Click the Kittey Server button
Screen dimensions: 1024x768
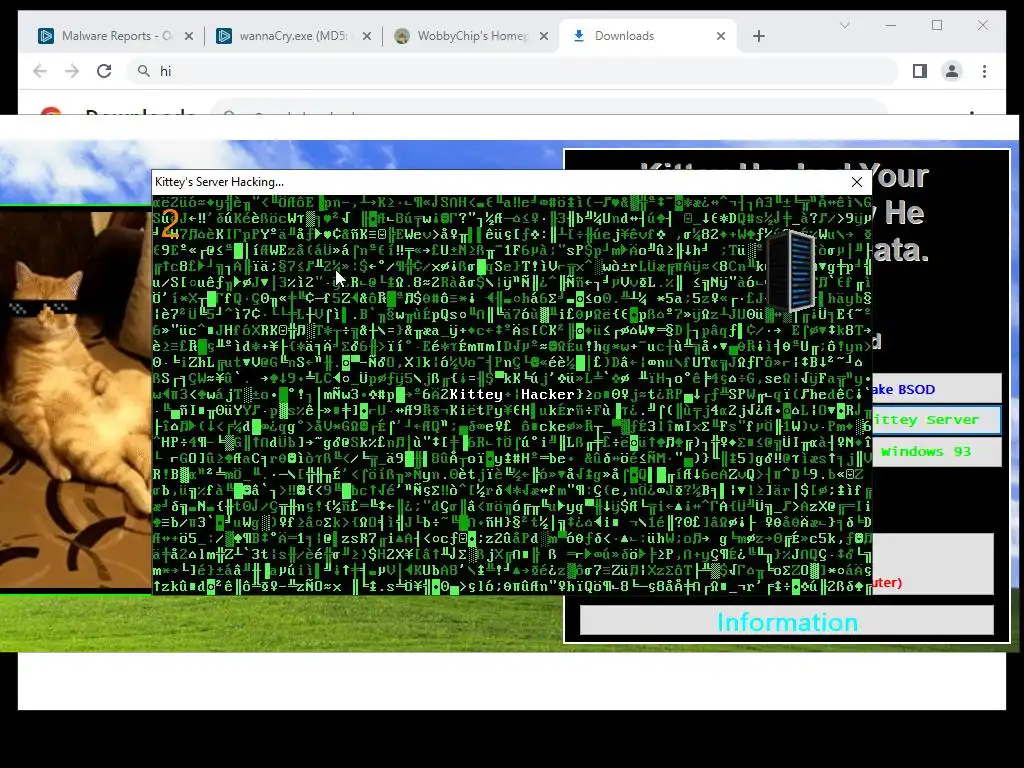[x=935, y=420]
